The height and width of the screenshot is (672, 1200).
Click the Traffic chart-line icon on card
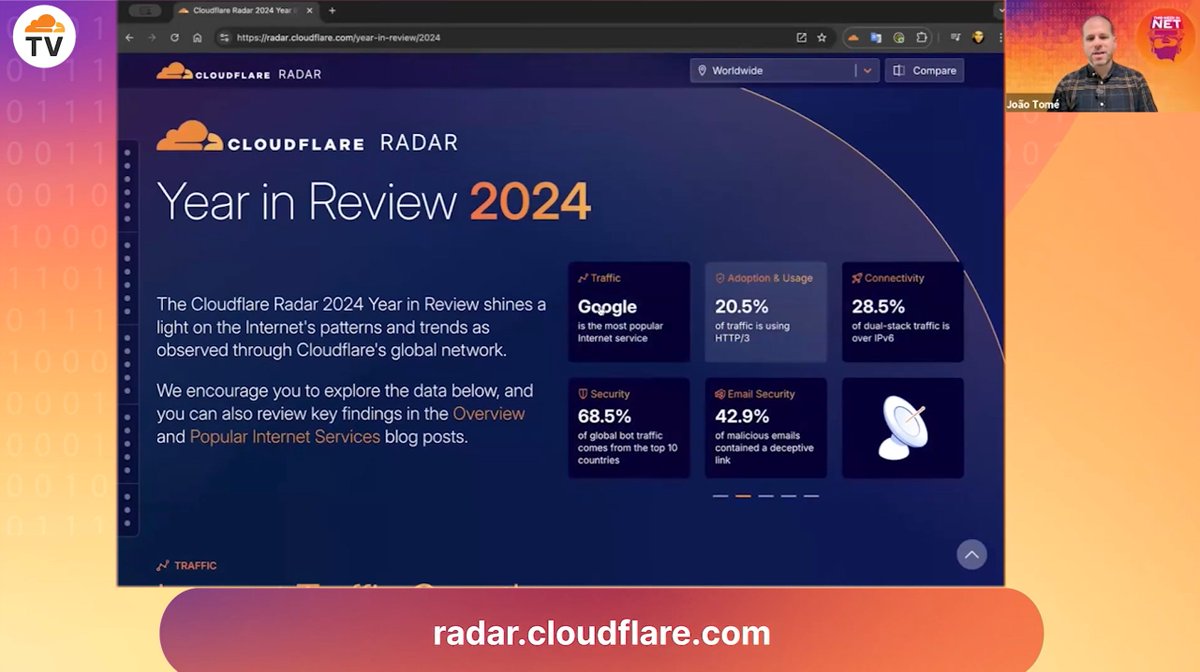(x=583, y=278)
